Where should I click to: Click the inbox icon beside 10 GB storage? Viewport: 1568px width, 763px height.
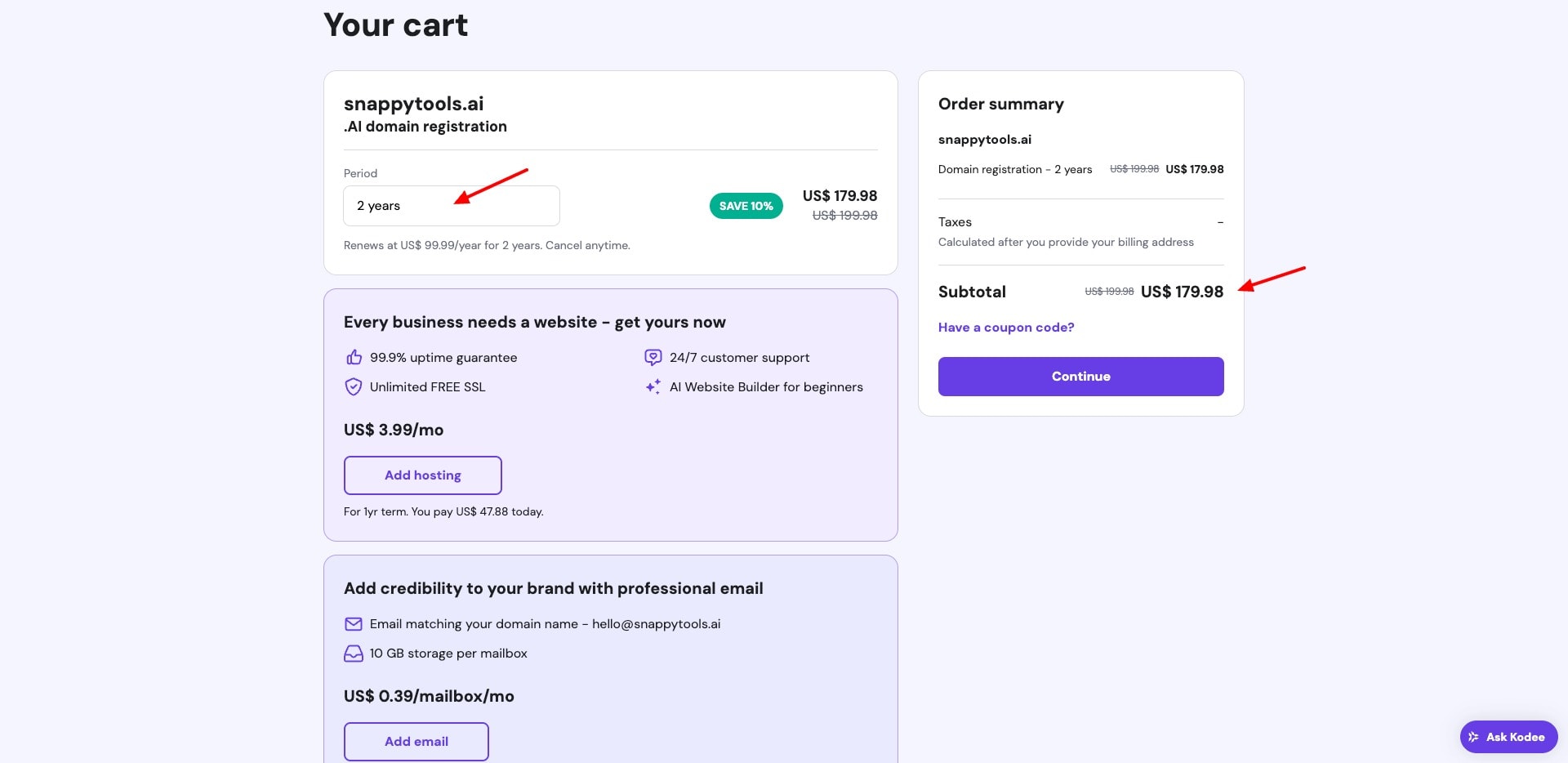354,654
